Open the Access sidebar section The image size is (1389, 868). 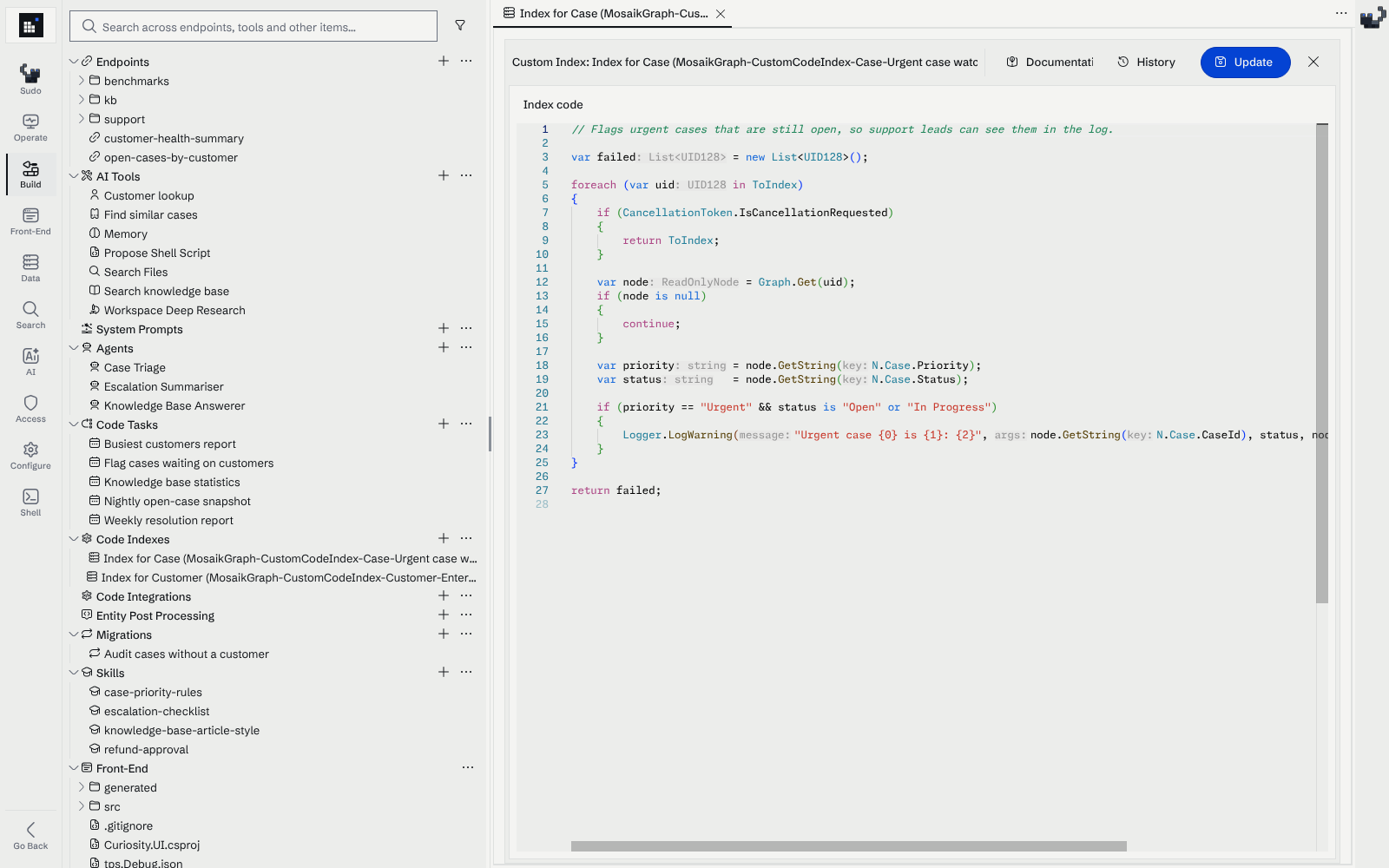[30, 408]
